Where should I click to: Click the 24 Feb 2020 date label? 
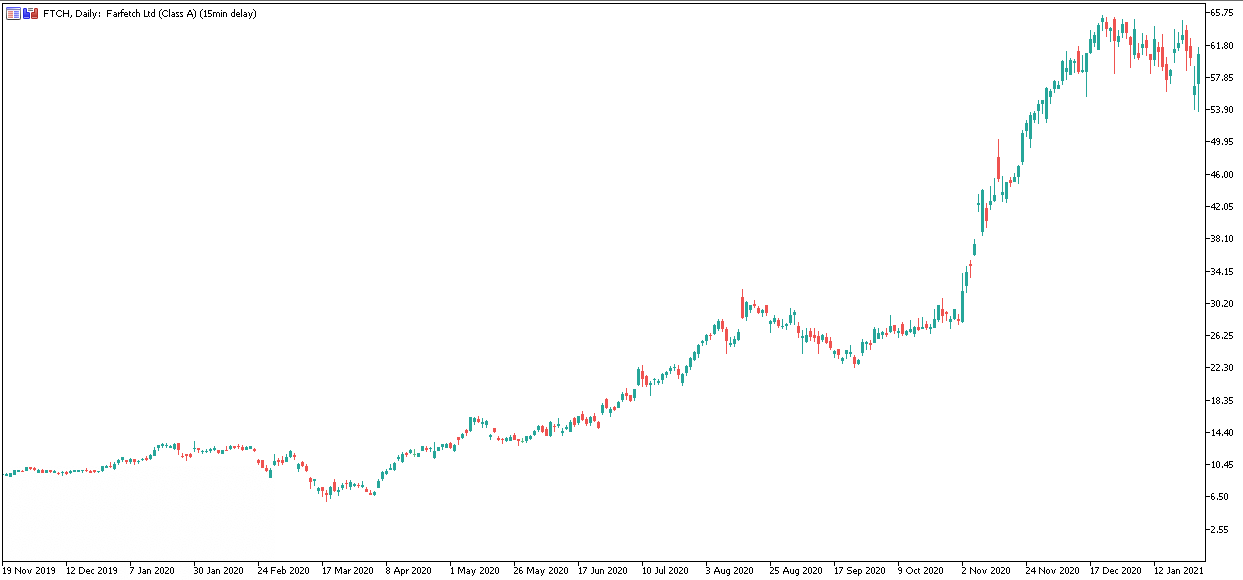(x=283, y=570)
